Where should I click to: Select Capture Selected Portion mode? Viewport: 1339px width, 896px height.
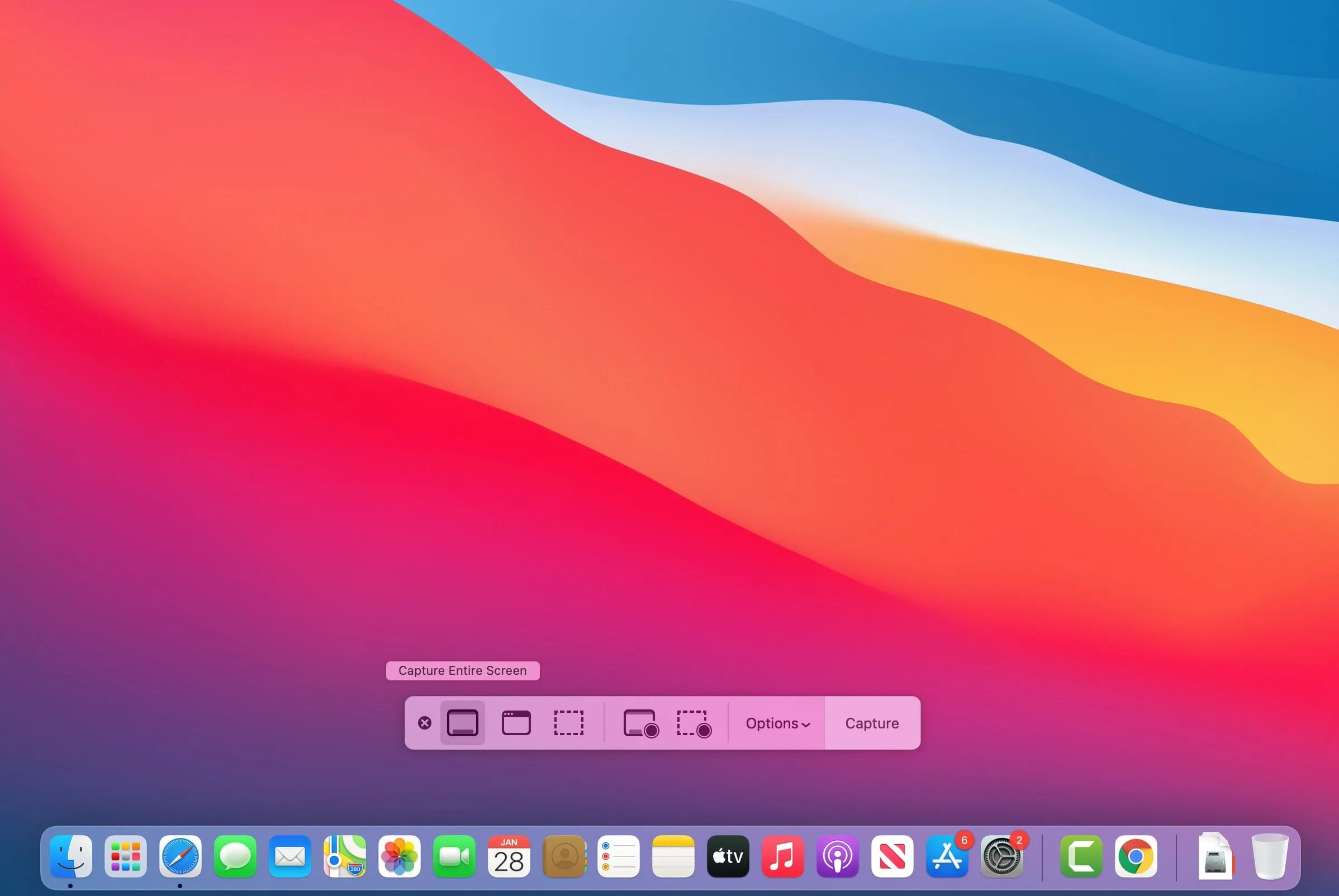click(x=568, y=723)
